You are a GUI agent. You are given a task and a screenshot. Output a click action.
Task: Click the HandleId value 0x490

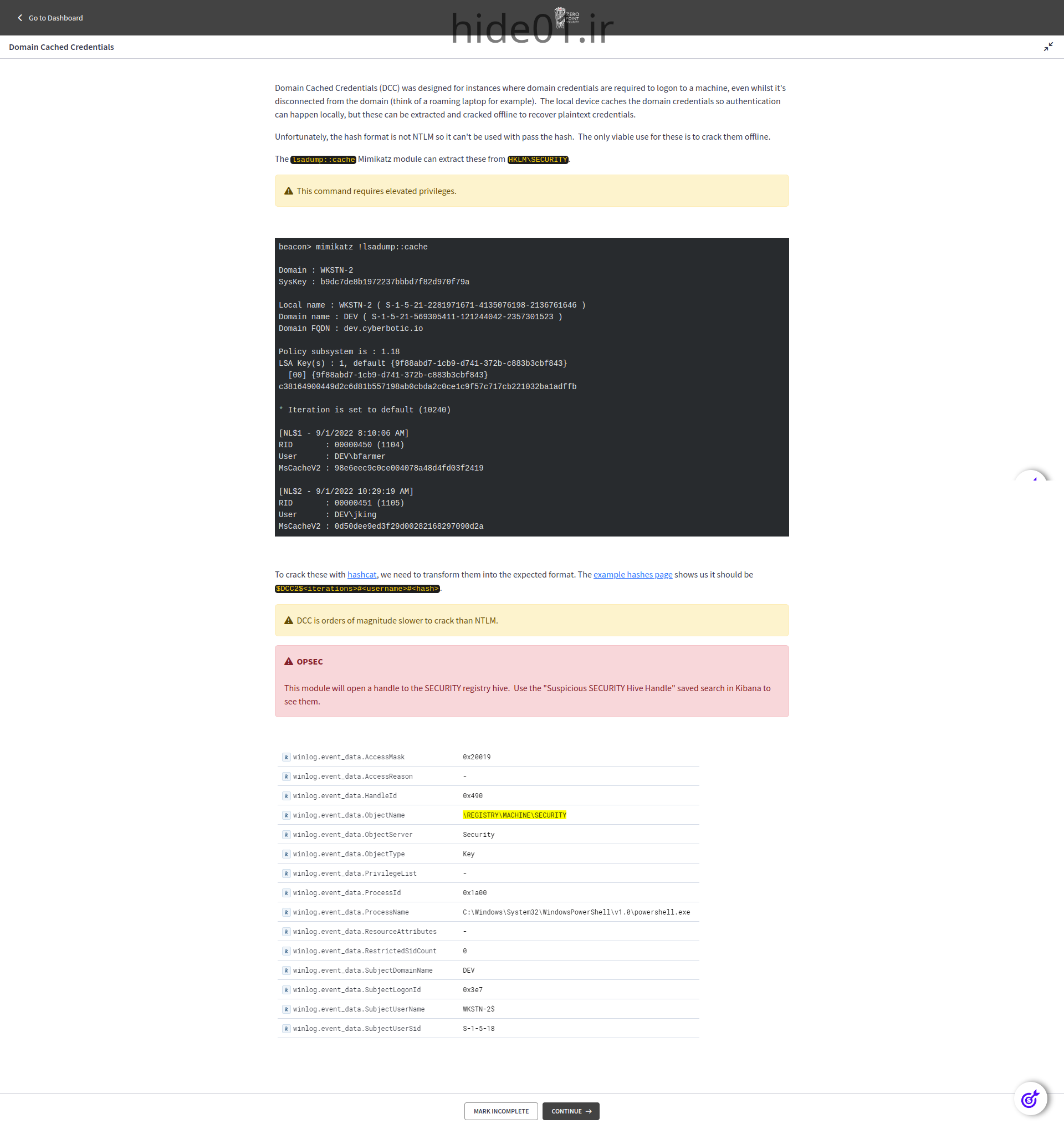tap(472, 796)
